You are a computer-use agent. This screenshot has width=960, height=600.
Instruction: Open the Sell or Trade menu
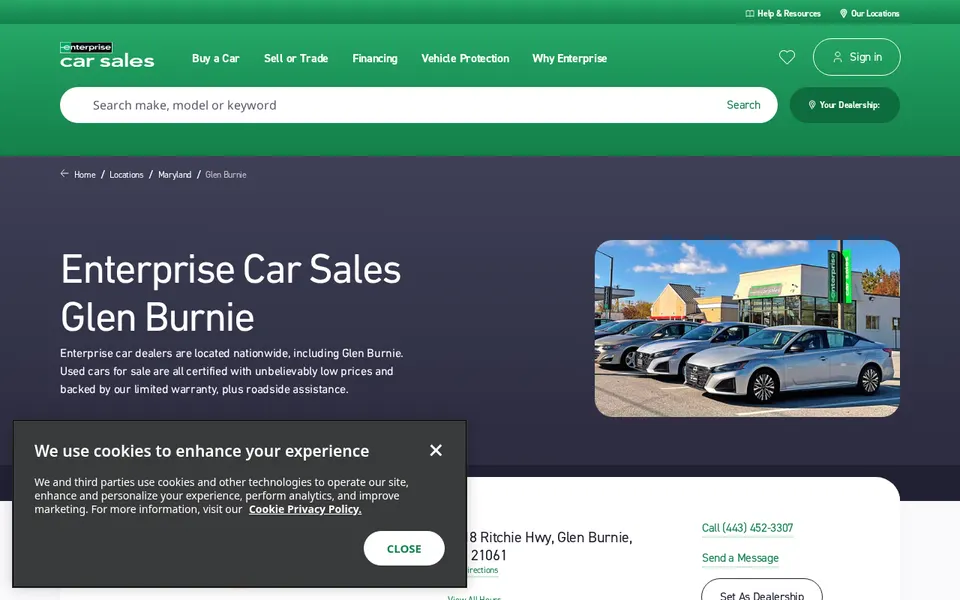tap(296, 58)
